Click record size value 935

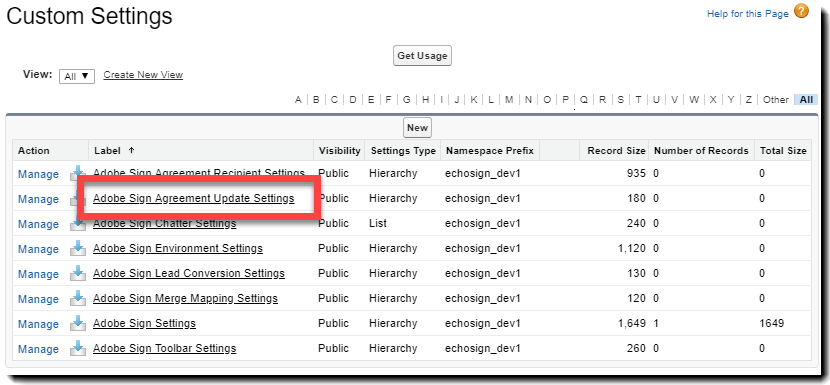636,173
